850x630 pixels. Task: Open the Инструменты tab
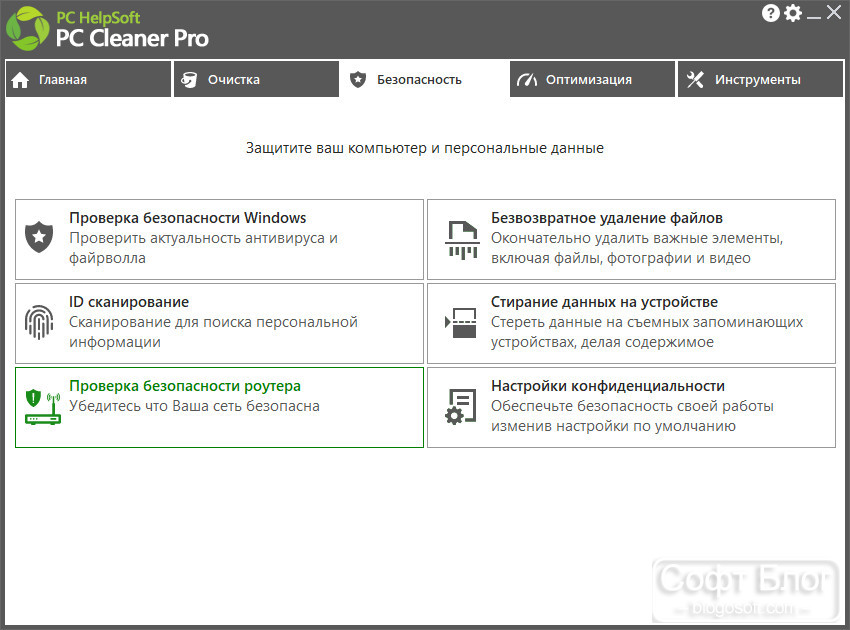click(x=760, y=79)
